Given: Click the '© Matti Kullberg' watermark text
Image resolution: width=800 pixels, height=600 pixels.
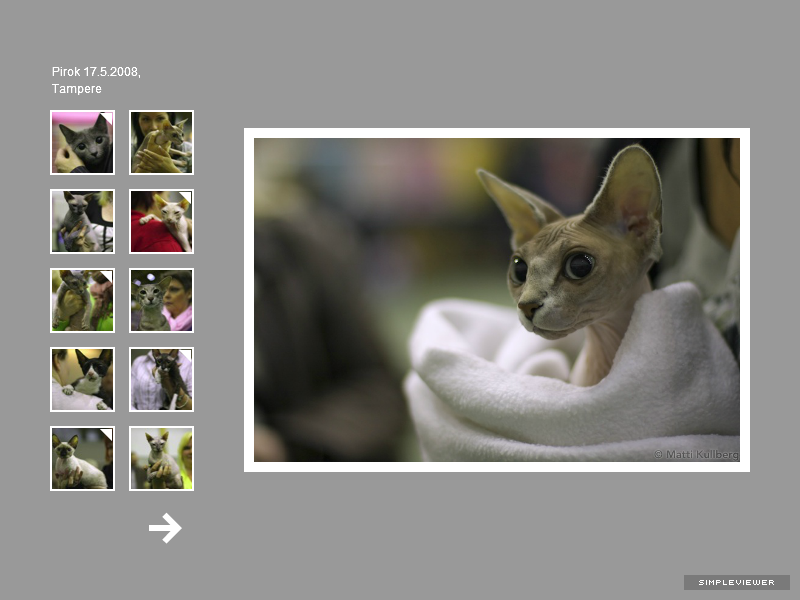Looking at the screenshot, I should pos(696,454).
